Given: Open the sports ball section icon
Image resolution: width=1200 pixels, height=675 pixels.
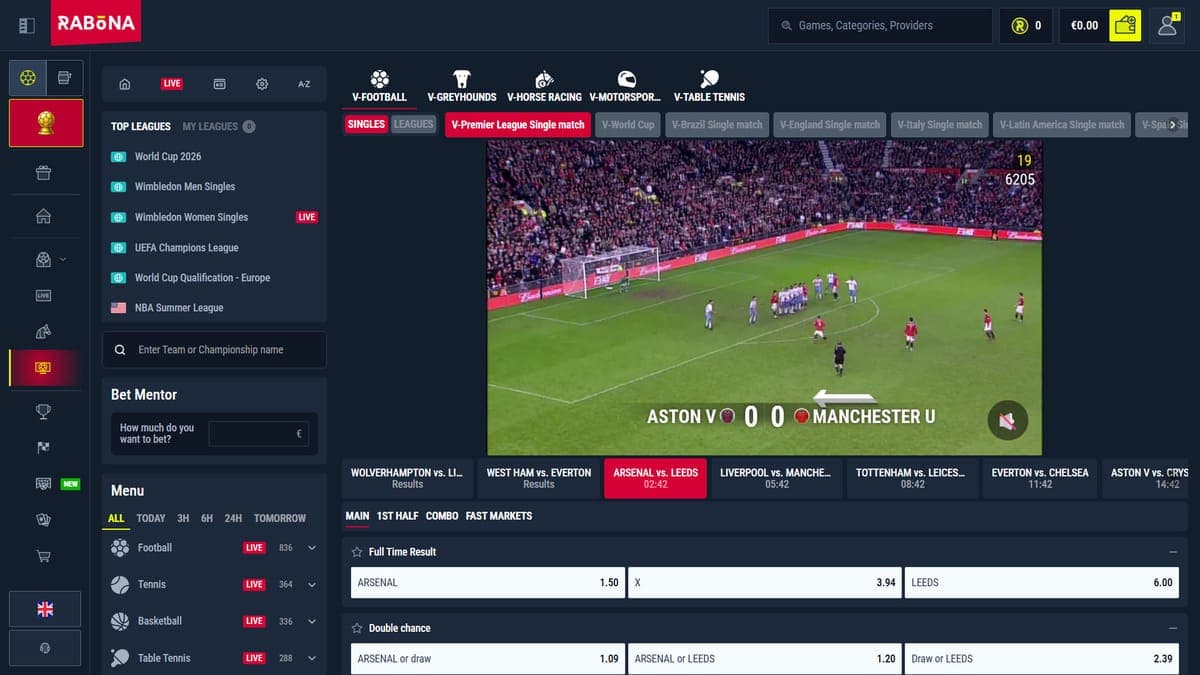Looking at the screenshot, I should click(28, 77).
